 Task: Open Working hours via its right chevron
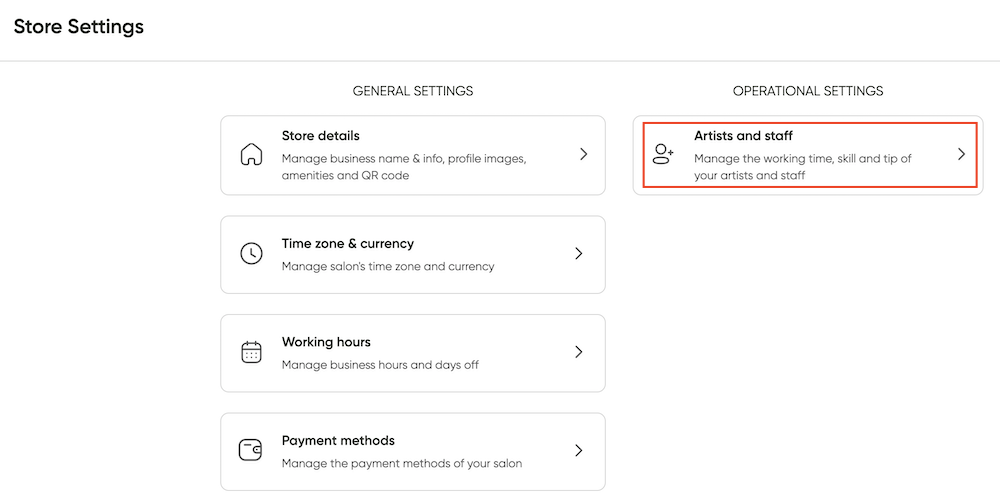coord(579,352)
